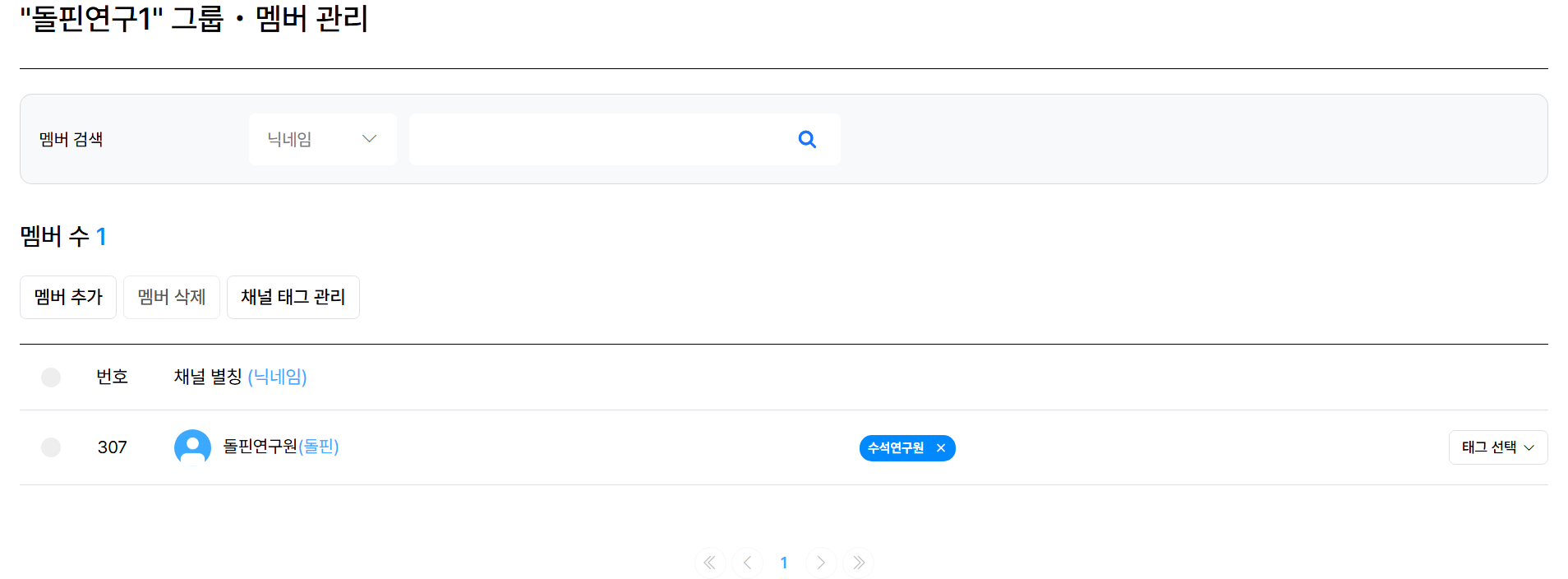The height and width of the screenshot is (579, 1568).
Task: Click the 채널 별칭 (닉네임) column header
Action: 240,377
